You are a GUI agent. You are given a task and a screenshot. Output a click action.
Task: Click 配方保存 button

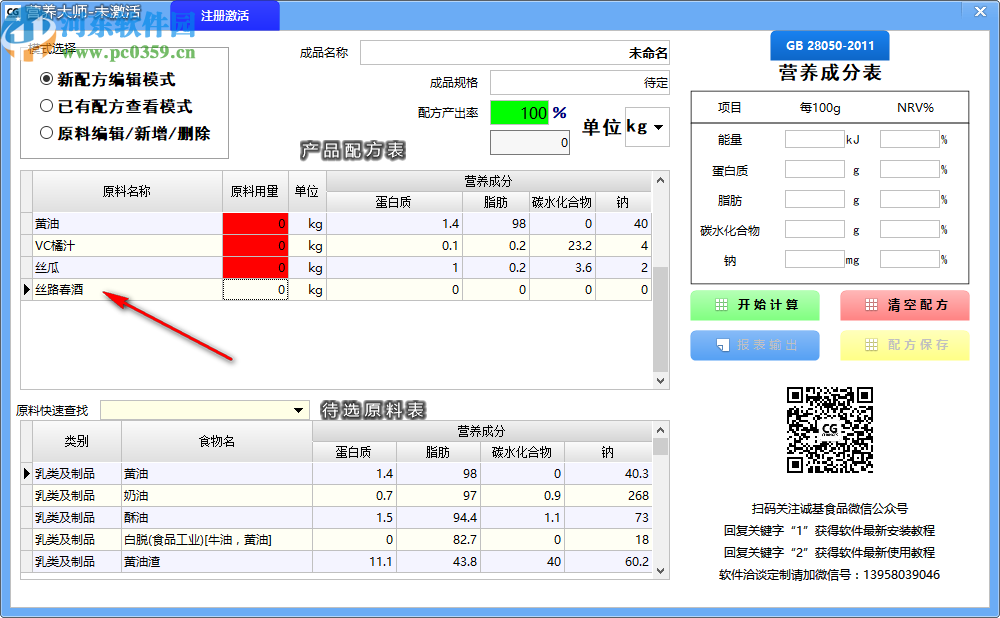coord(905,345)
